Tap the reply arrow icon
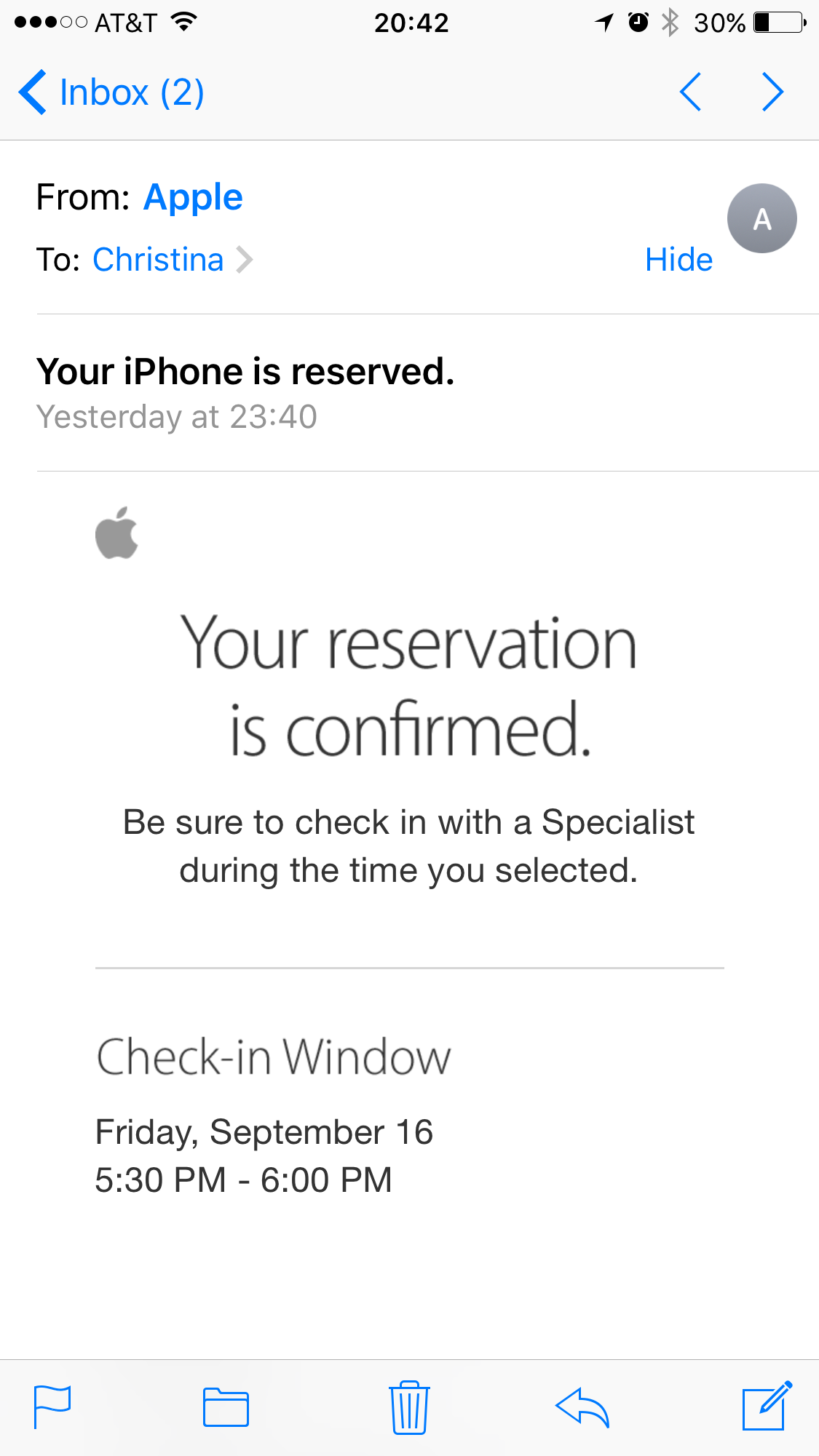Viewport: 819px width, 1456px height. pos(582,1407)
